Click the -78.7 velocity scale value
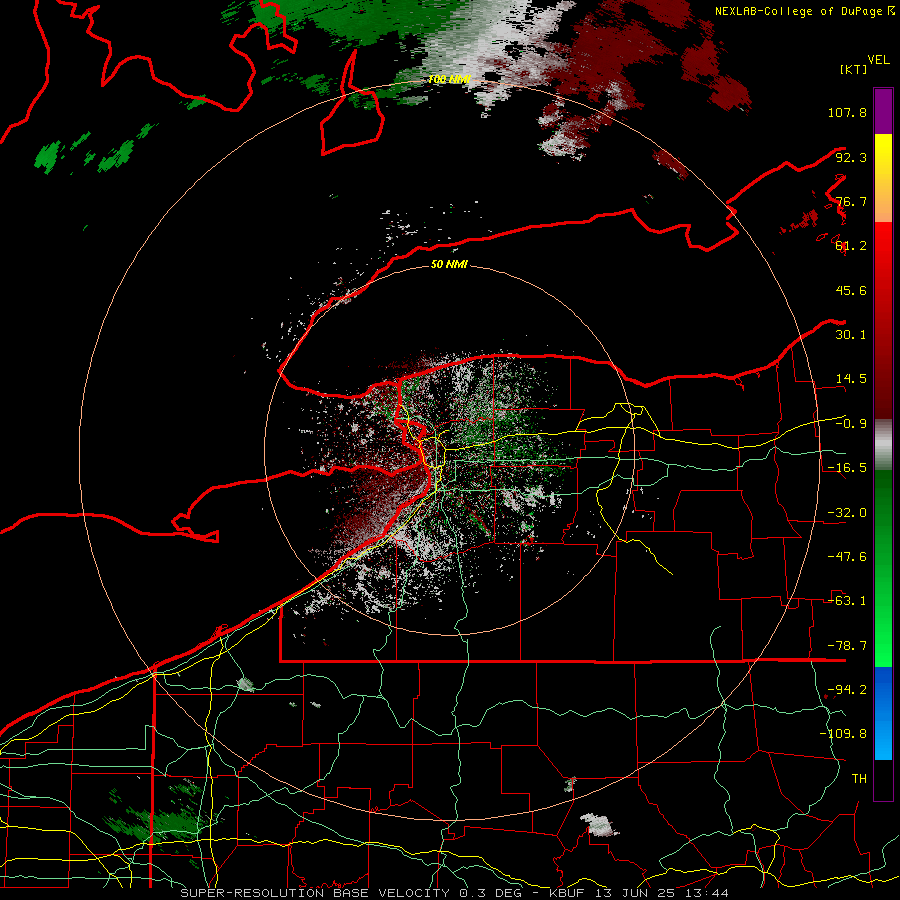This screenshot has height=900, width=900. click(x=847, y=646)
